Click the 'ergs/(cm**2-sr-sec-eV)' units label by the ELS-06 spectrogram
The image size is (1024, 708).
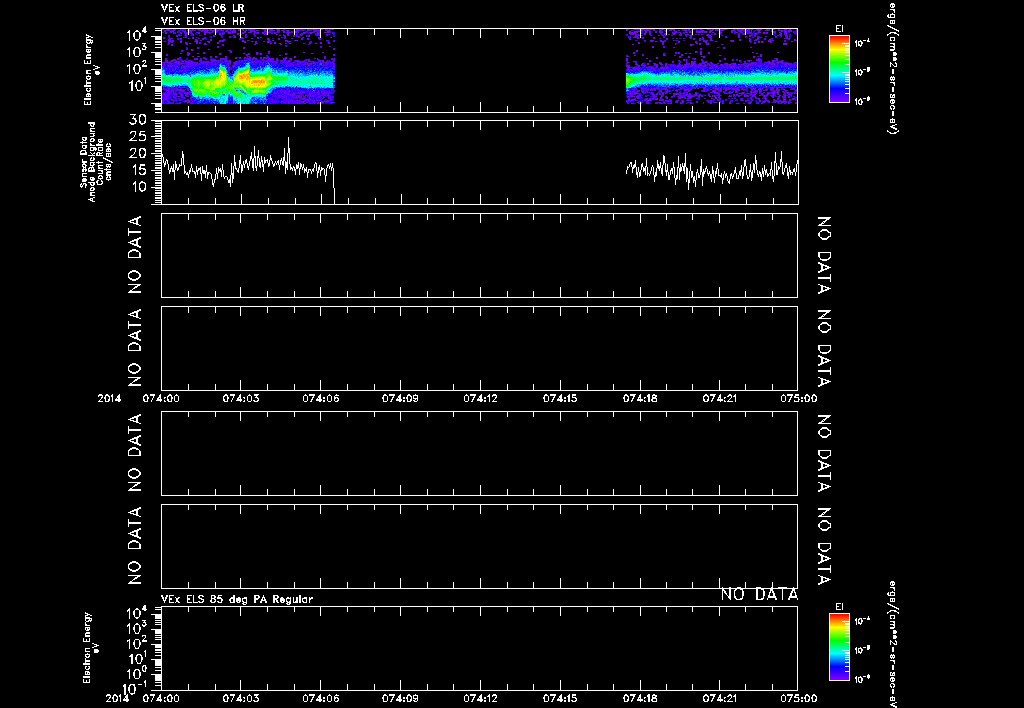coord(893,68)
